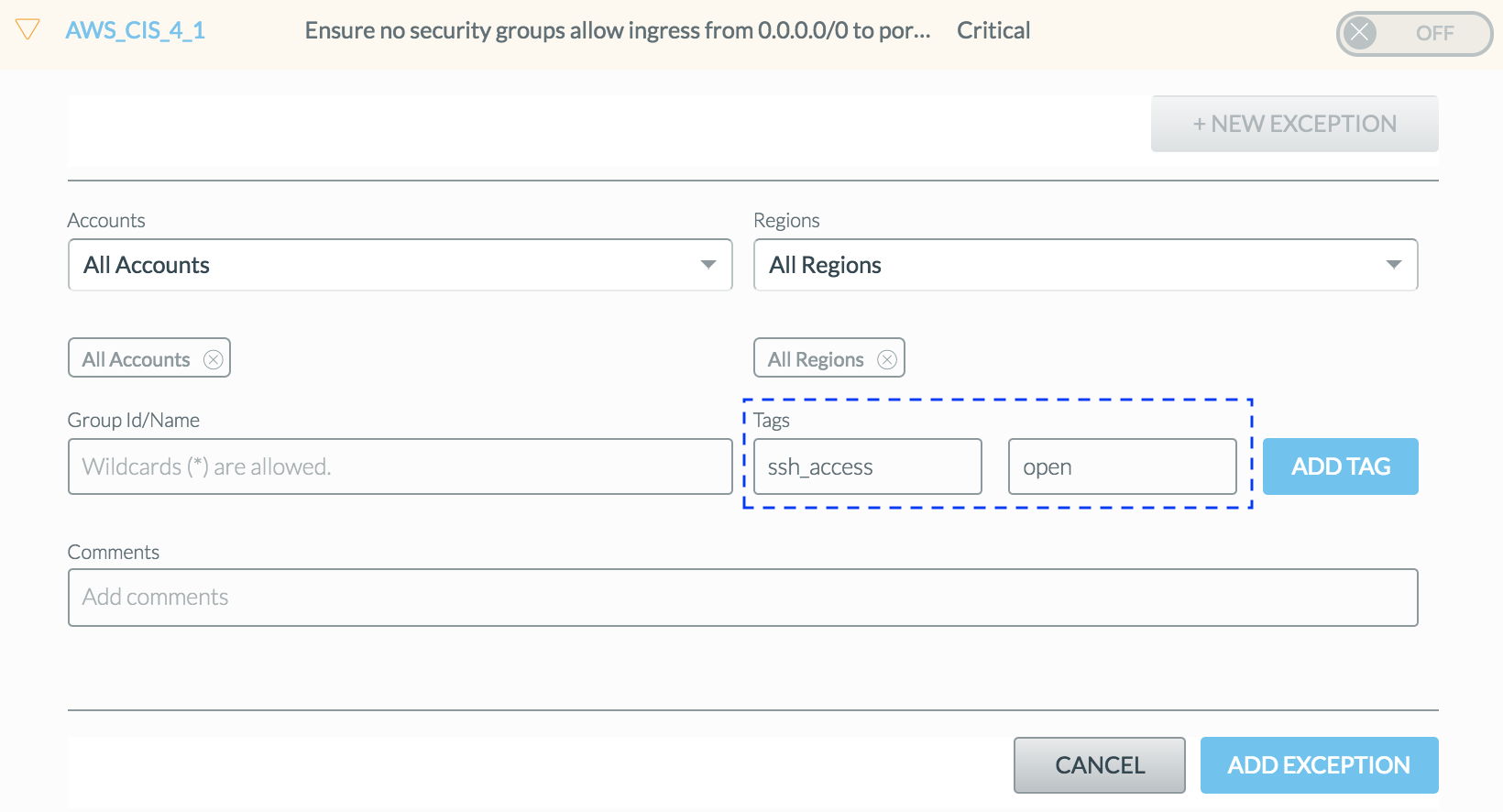The width and height of the screenshot is (1503, 812).
Task: Click the tag value field containing open
Action: [1122, 466]
